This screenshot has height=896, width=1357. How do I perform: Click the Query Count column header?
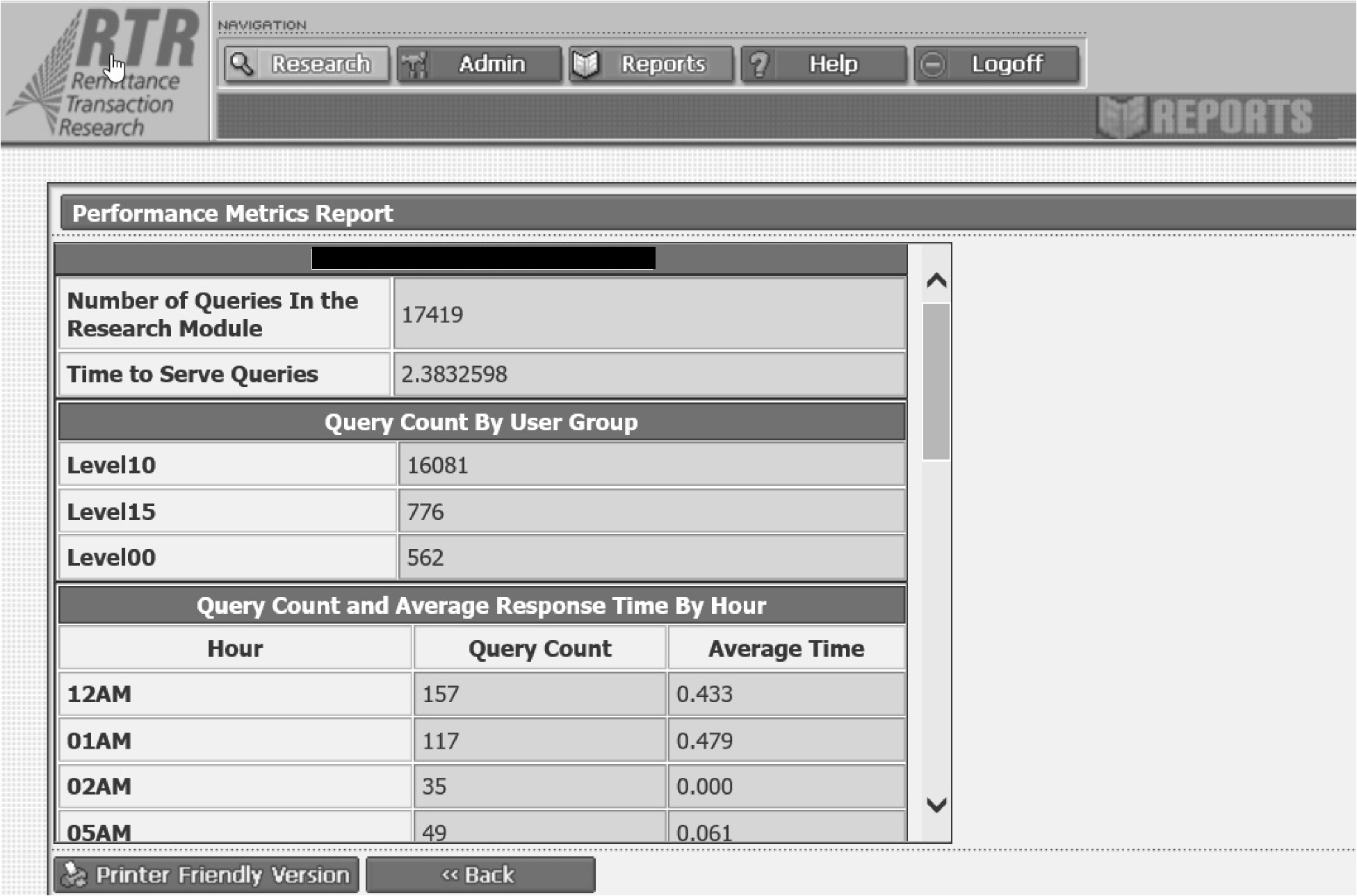539,649
